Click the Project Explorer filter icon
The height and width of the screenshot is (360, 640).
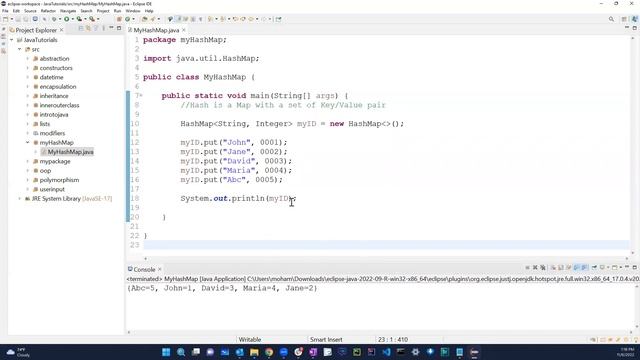point(96,29)
